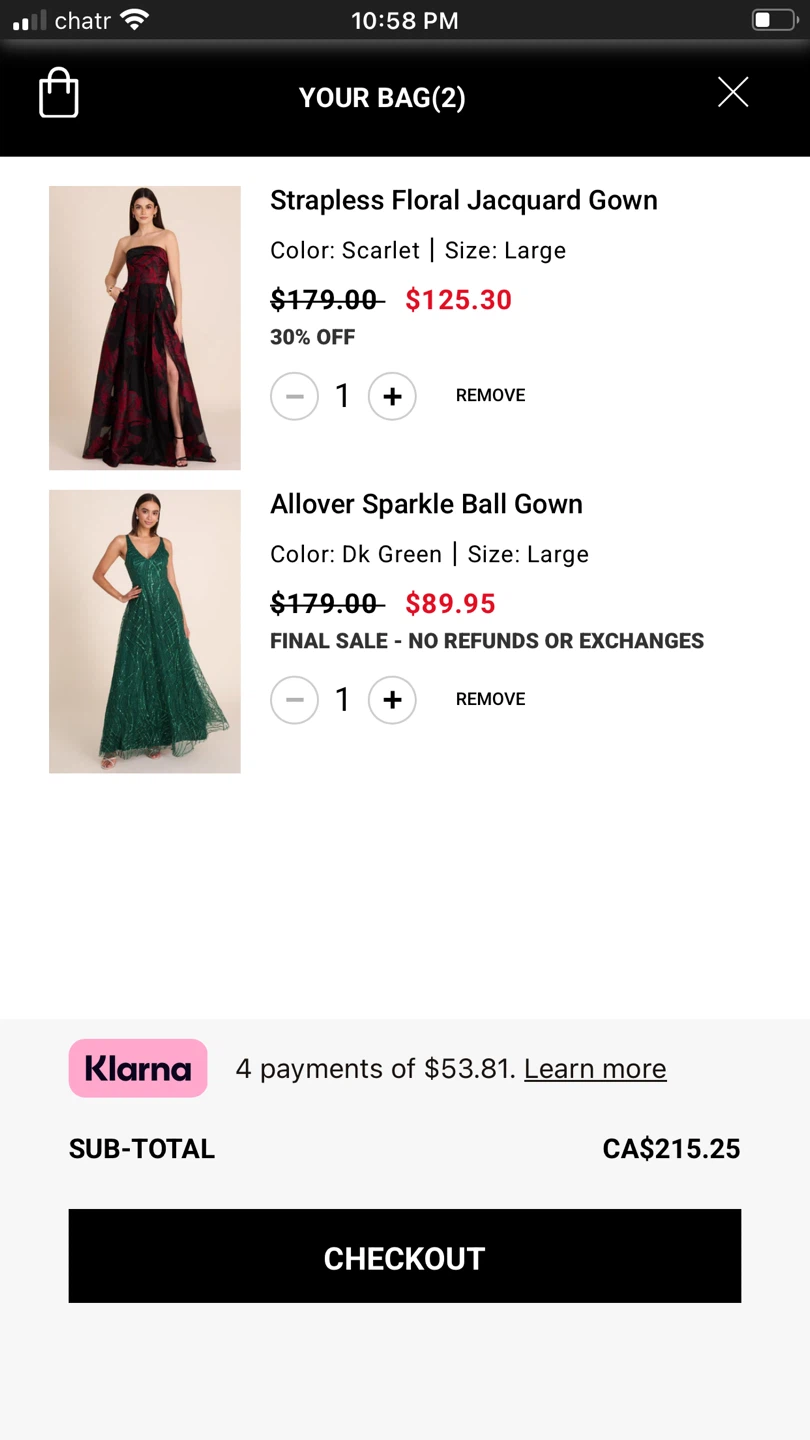Tap the cellular signal bars icon
Screen dimensions: 810x1440
(29, 21)
